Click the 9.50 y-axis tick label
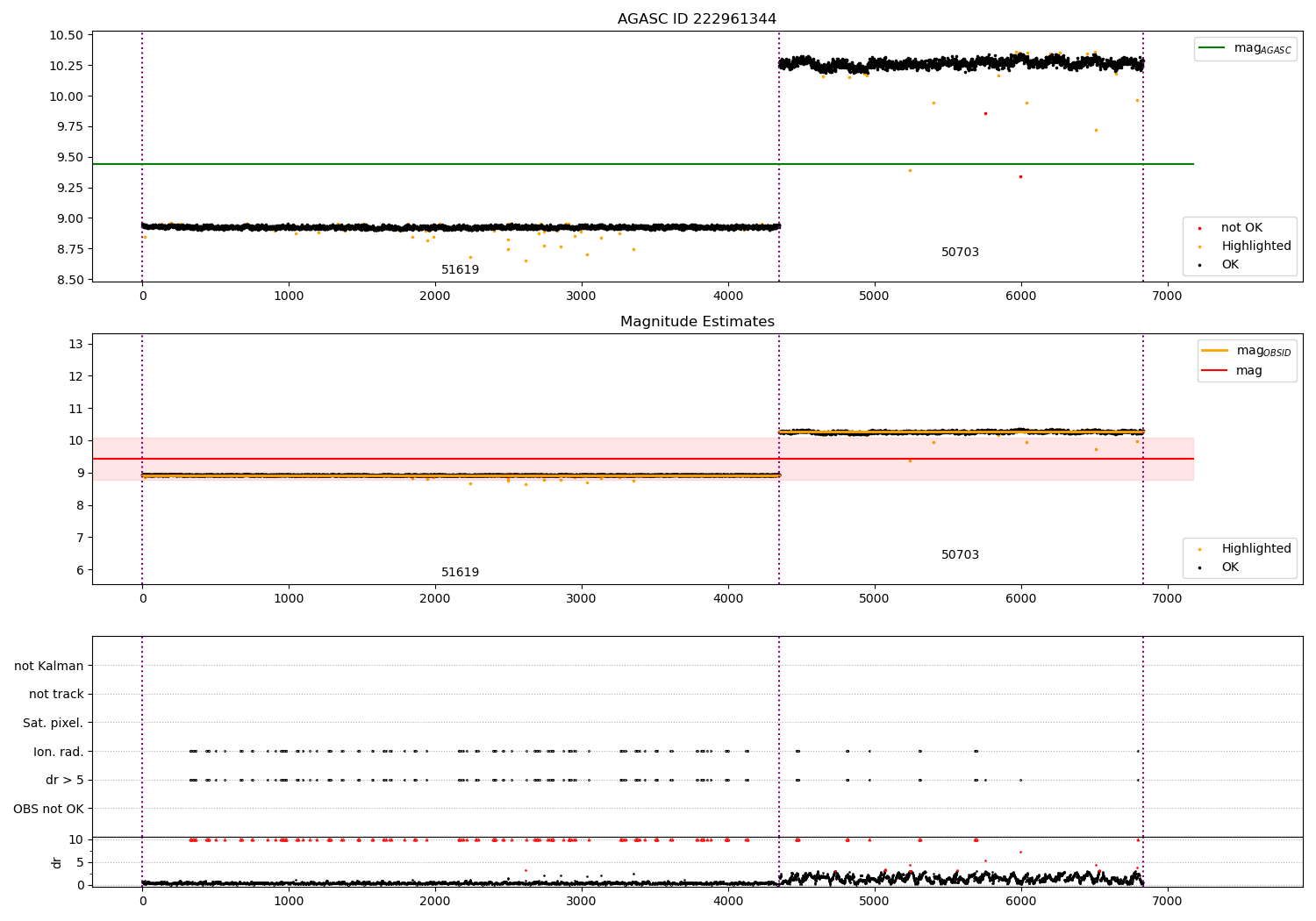 tap(69, 158)
